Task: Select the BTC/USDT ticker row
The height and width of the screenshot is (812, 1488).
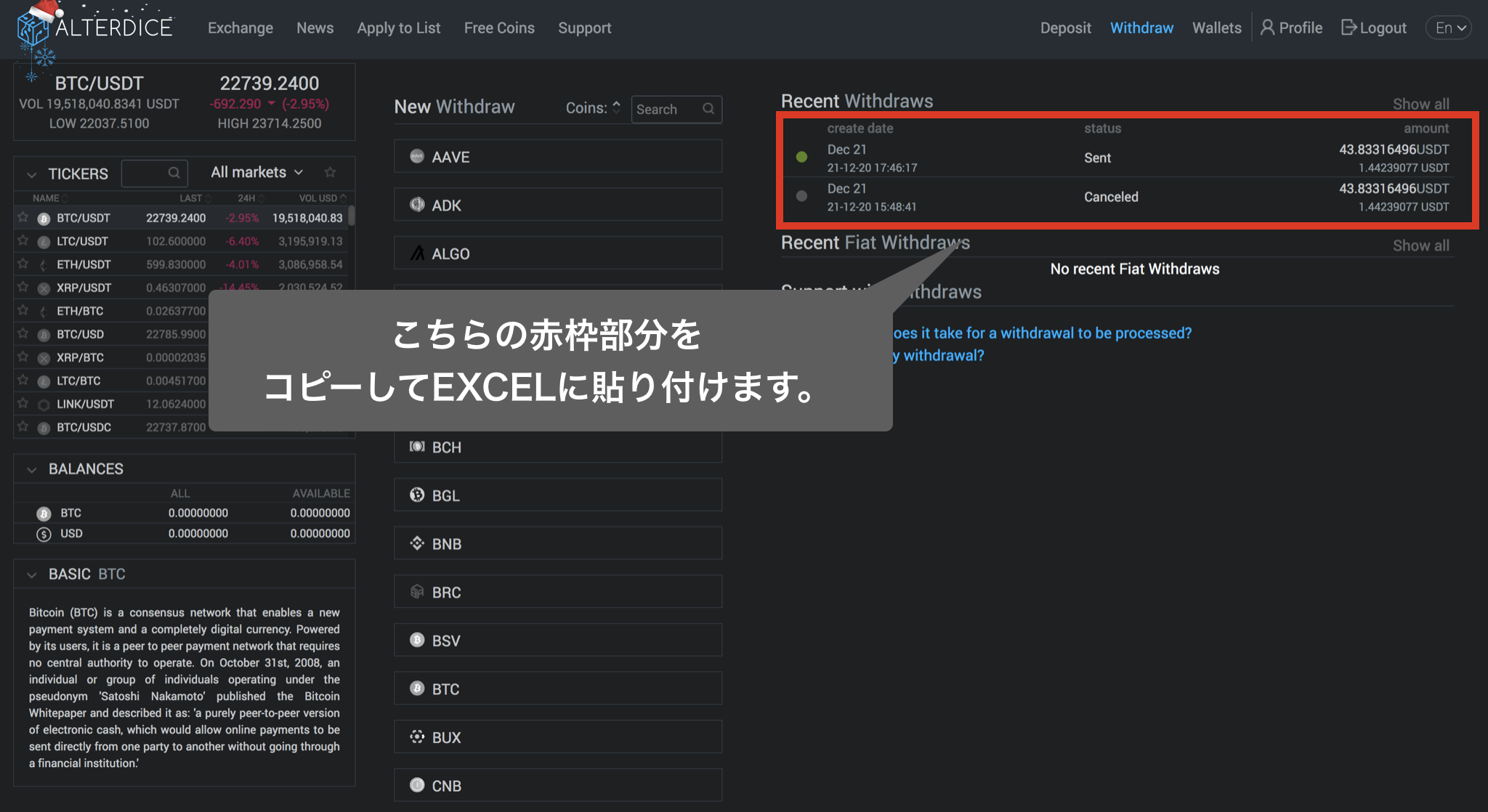Action: 181,218
